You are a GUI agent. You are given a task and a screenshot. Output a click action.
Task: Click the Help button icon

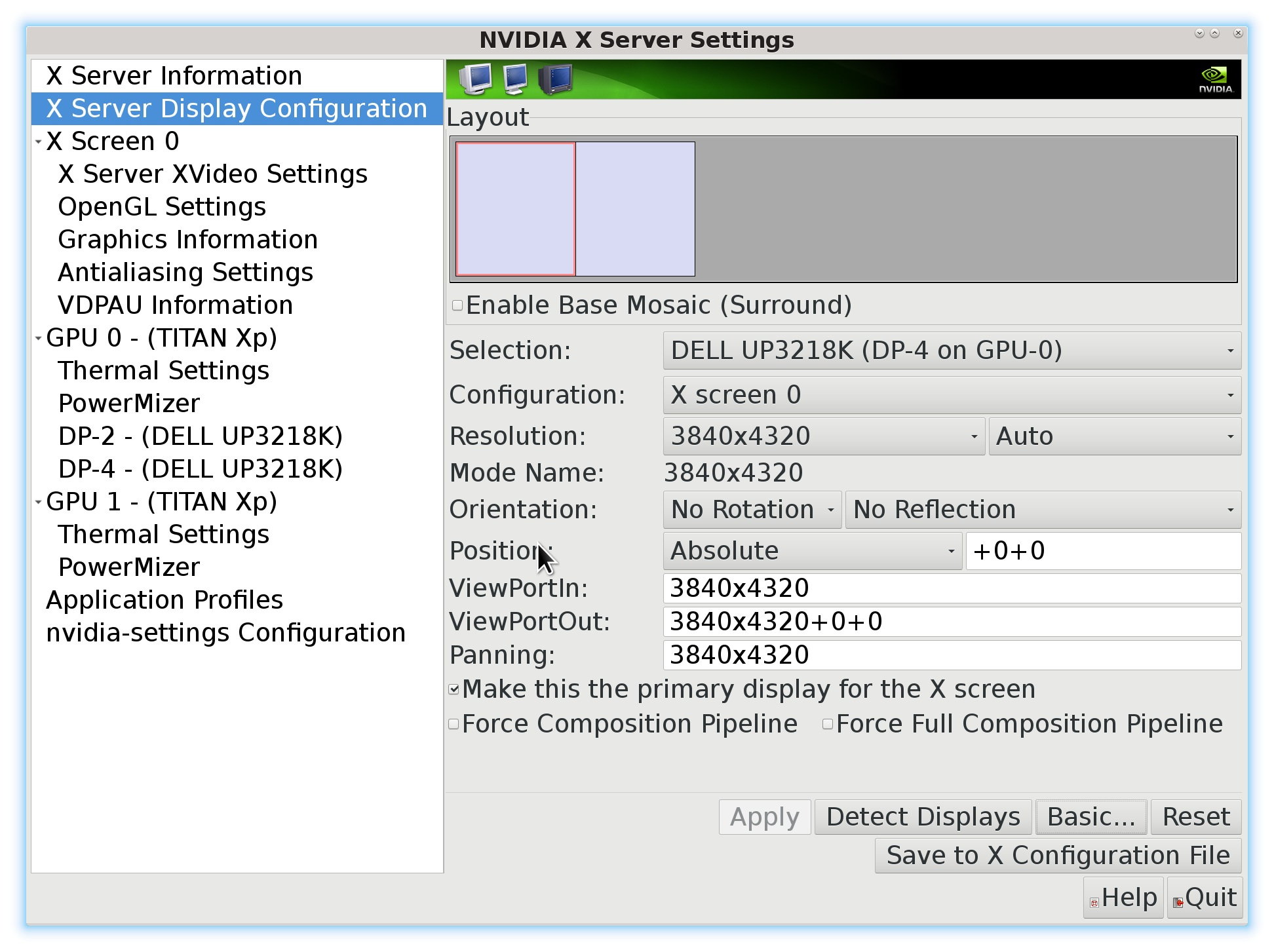point(1094,903)
